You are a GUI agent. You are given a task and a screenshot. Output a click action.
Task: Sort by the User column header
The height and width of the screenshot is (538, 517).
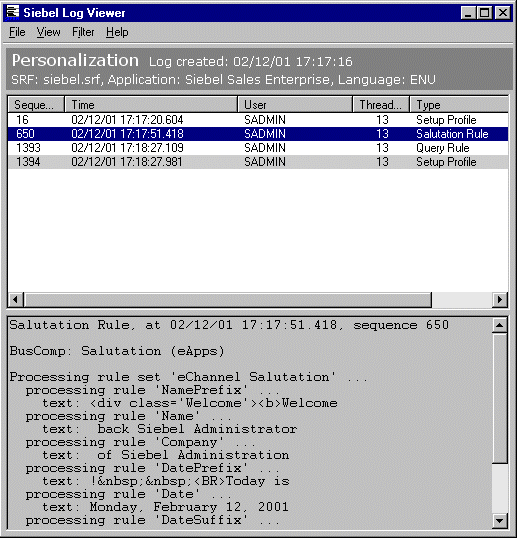pyautogui.click(x=295, y=105)
